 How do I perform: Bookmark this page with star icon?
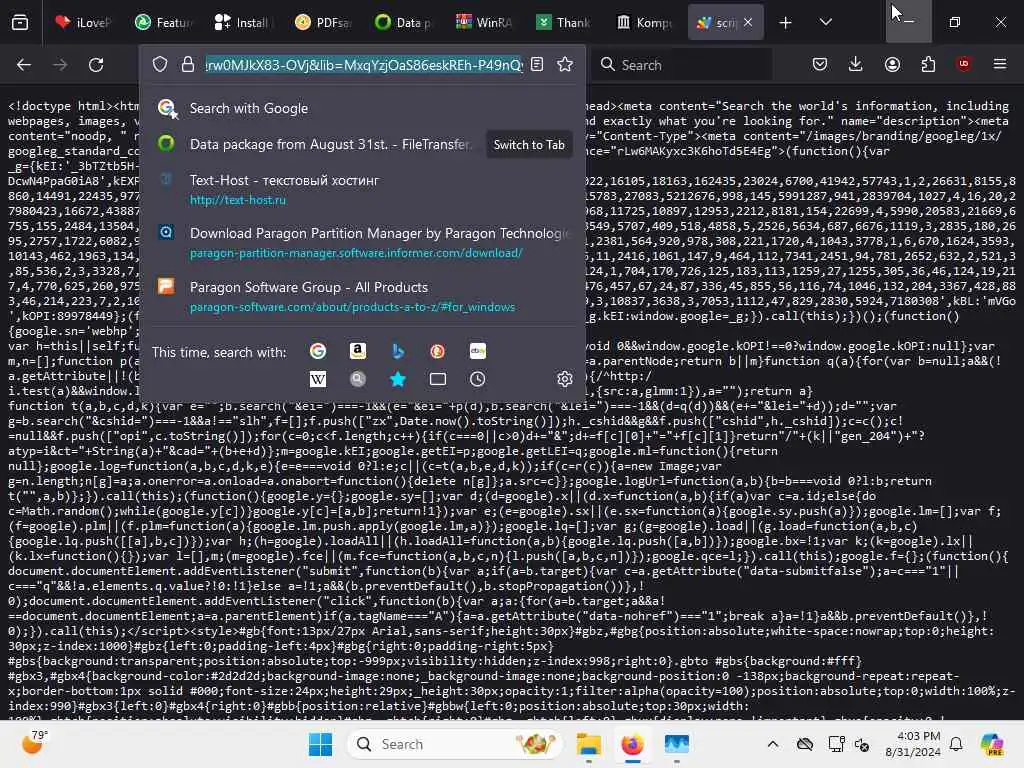point(565,64)
